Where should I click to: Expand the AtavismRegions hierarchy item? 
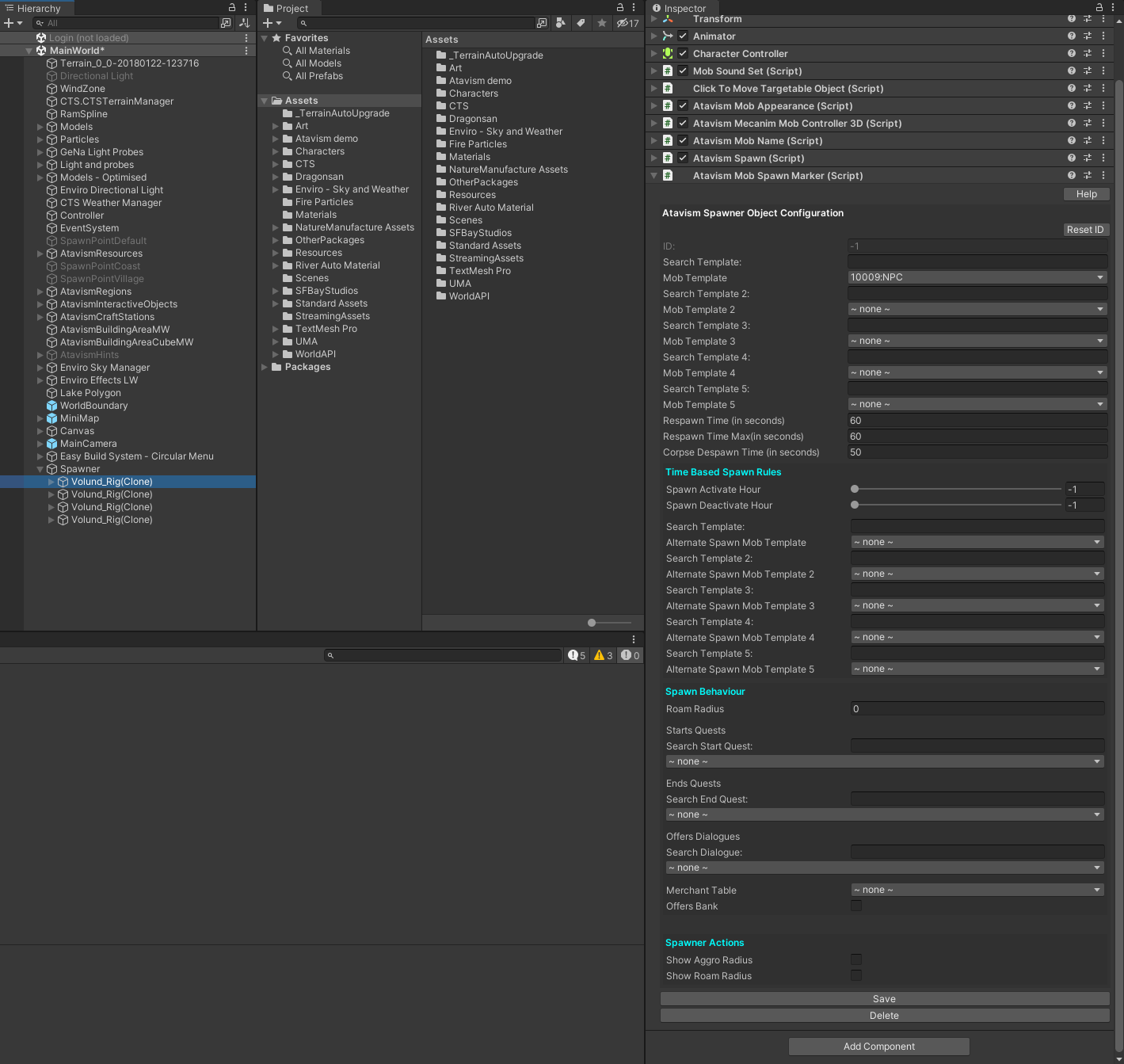coord(40,292)
